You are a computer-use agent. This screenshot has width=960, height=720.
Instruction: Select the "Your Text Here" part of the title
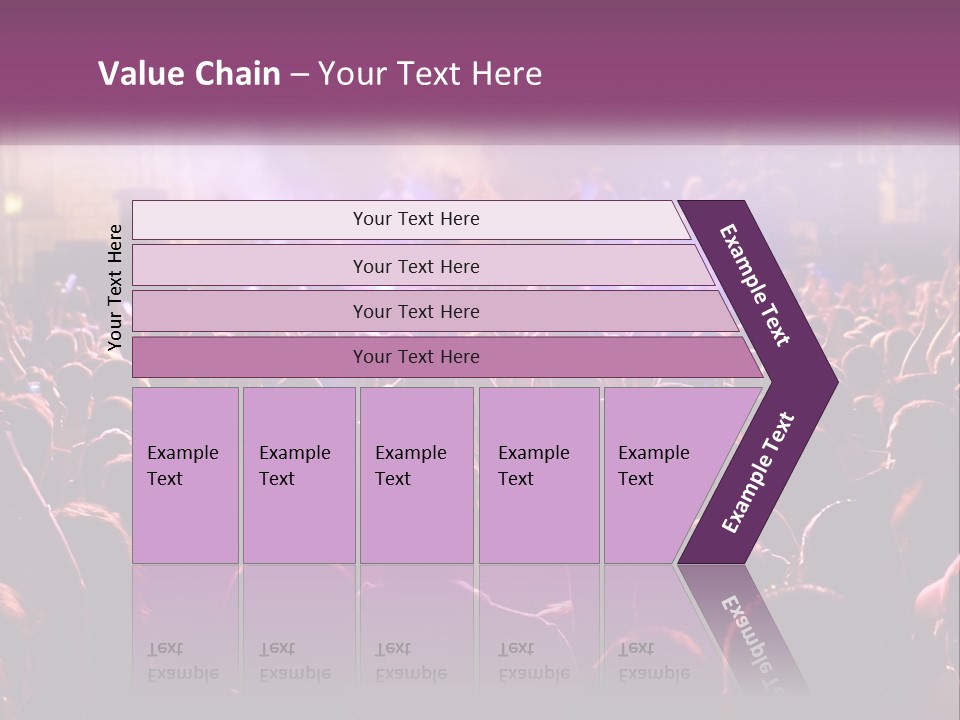[x=430, y=74]
